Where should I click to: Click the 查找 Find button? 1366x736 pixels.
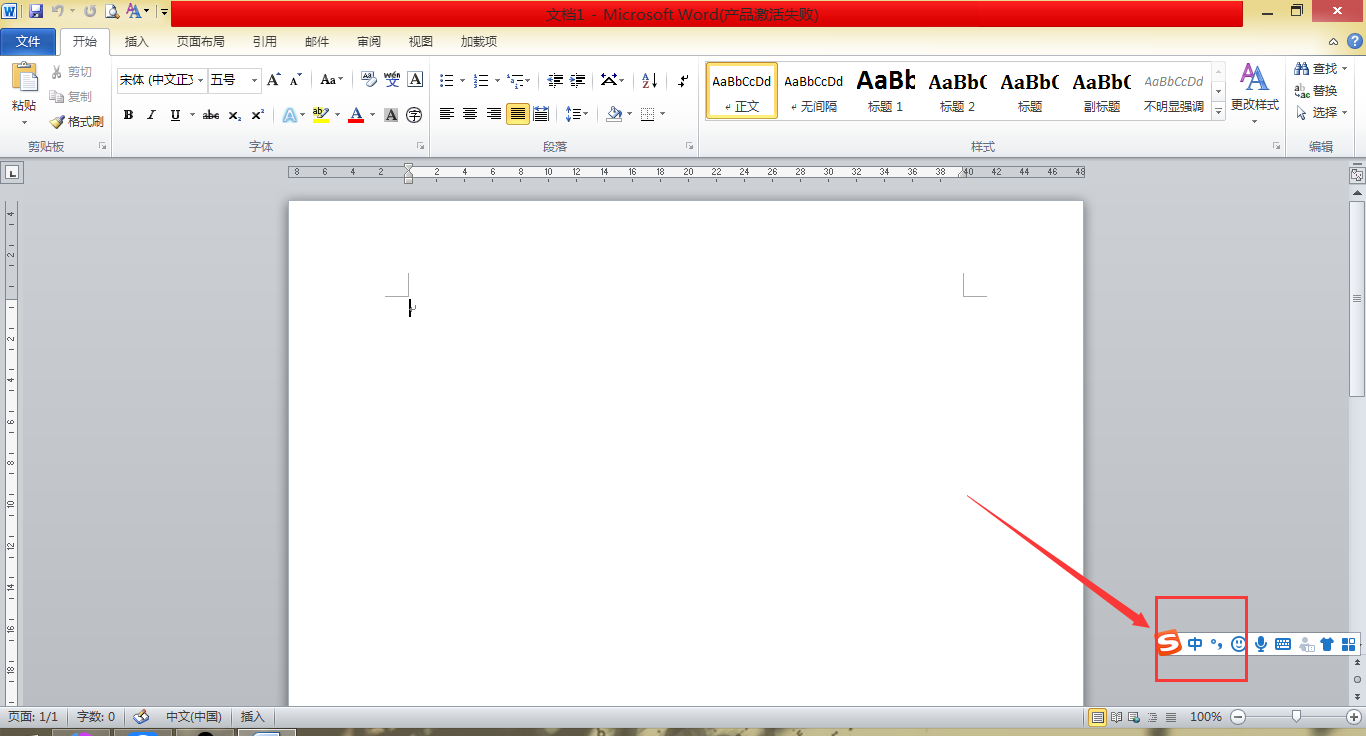[x=1322, y=68]
